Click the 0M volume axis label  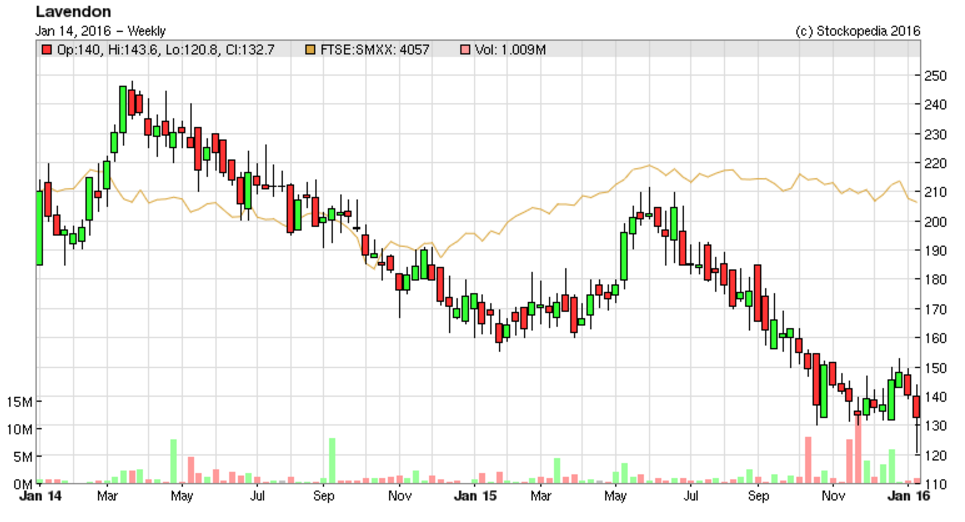(22, 484)
